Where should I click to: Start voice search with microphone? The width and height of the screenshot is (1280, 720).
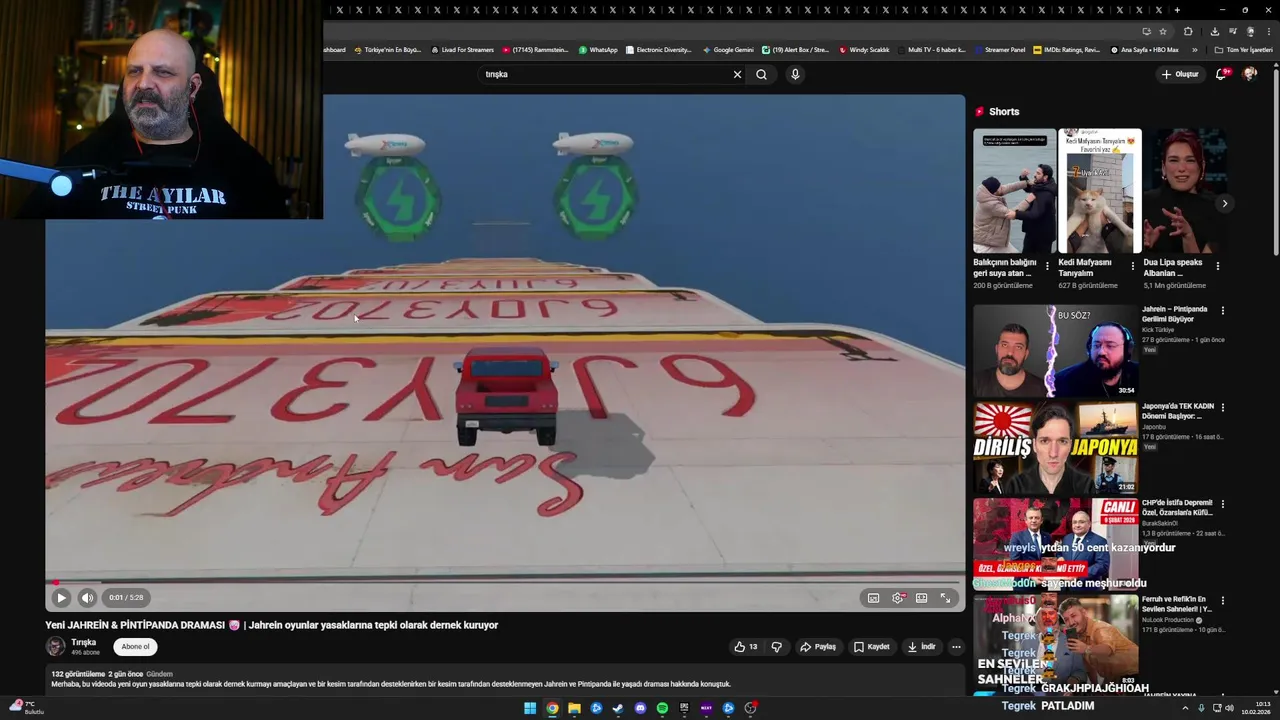point(795,74)
